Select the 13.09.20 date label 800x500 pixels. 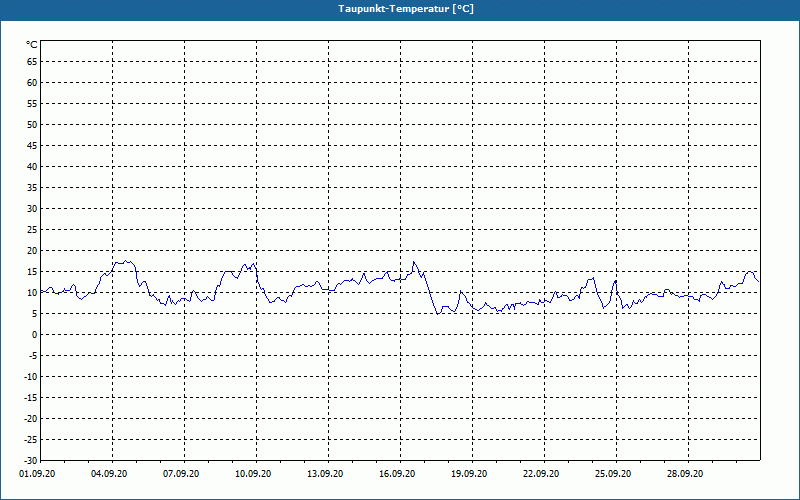click(325, 474)
